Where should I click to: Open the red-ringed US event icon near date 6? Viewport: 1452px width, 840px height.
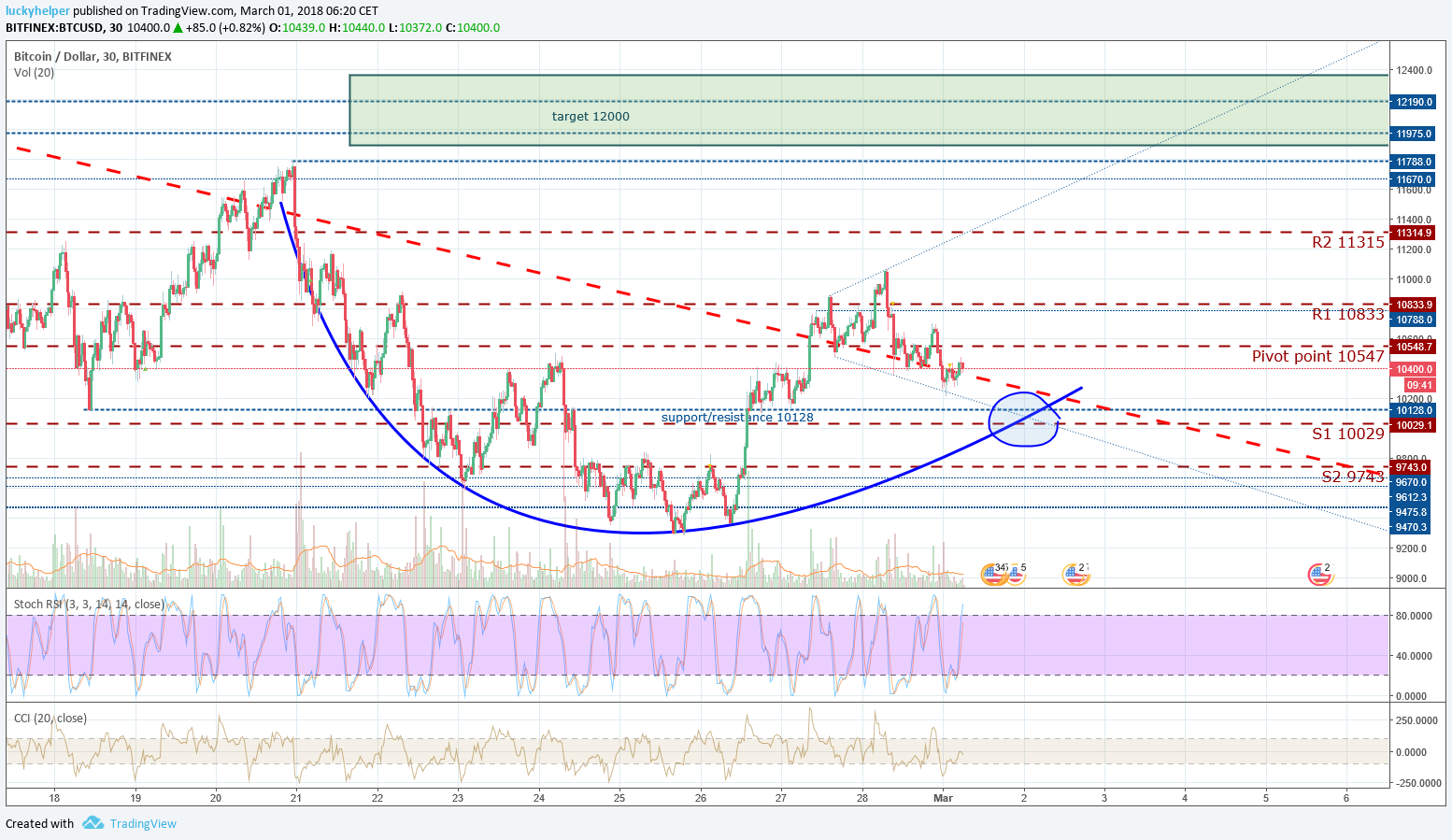coord(1319,574)
